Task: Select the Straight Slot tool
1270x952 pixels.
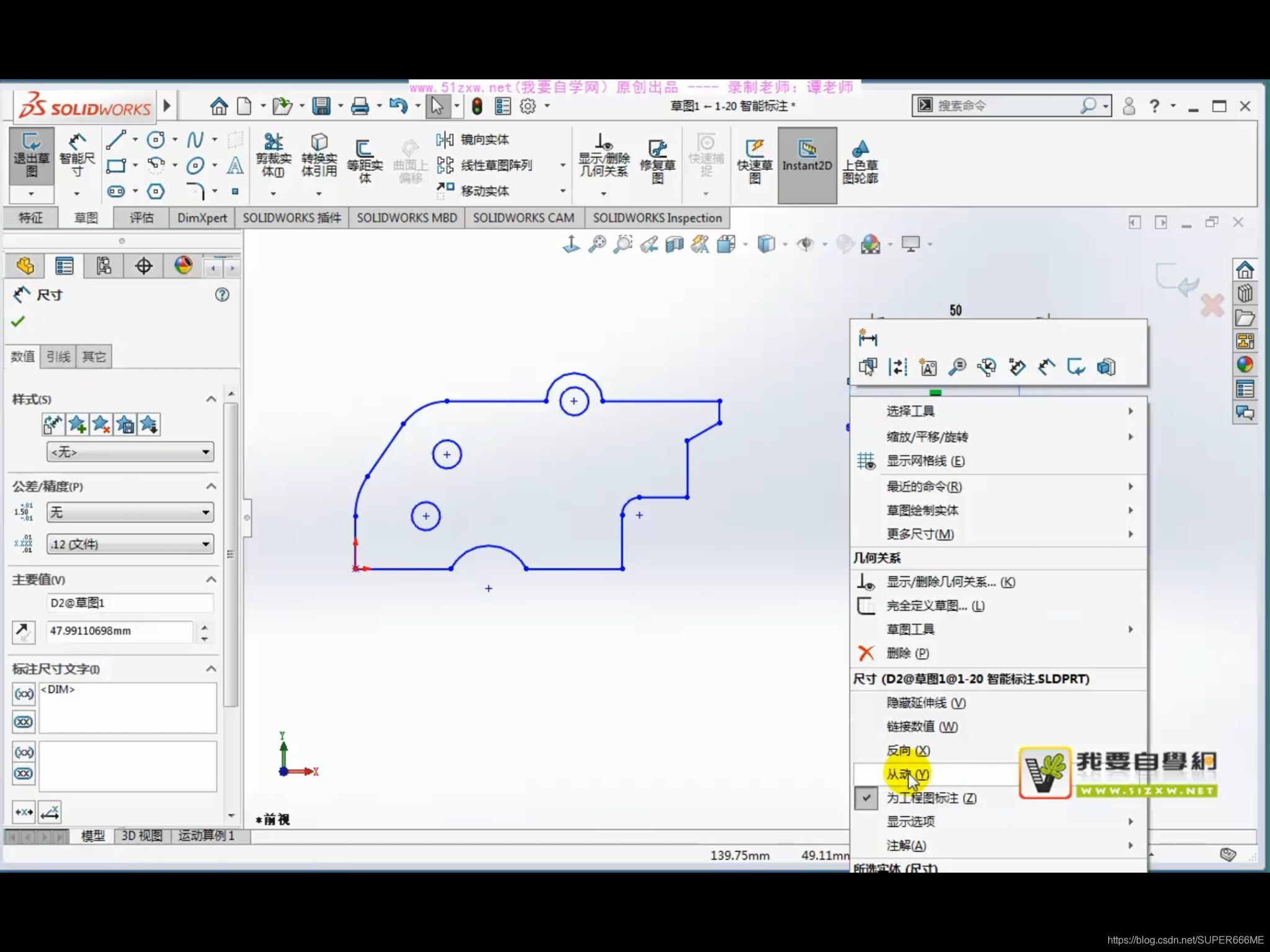Action: coord(116,192)
